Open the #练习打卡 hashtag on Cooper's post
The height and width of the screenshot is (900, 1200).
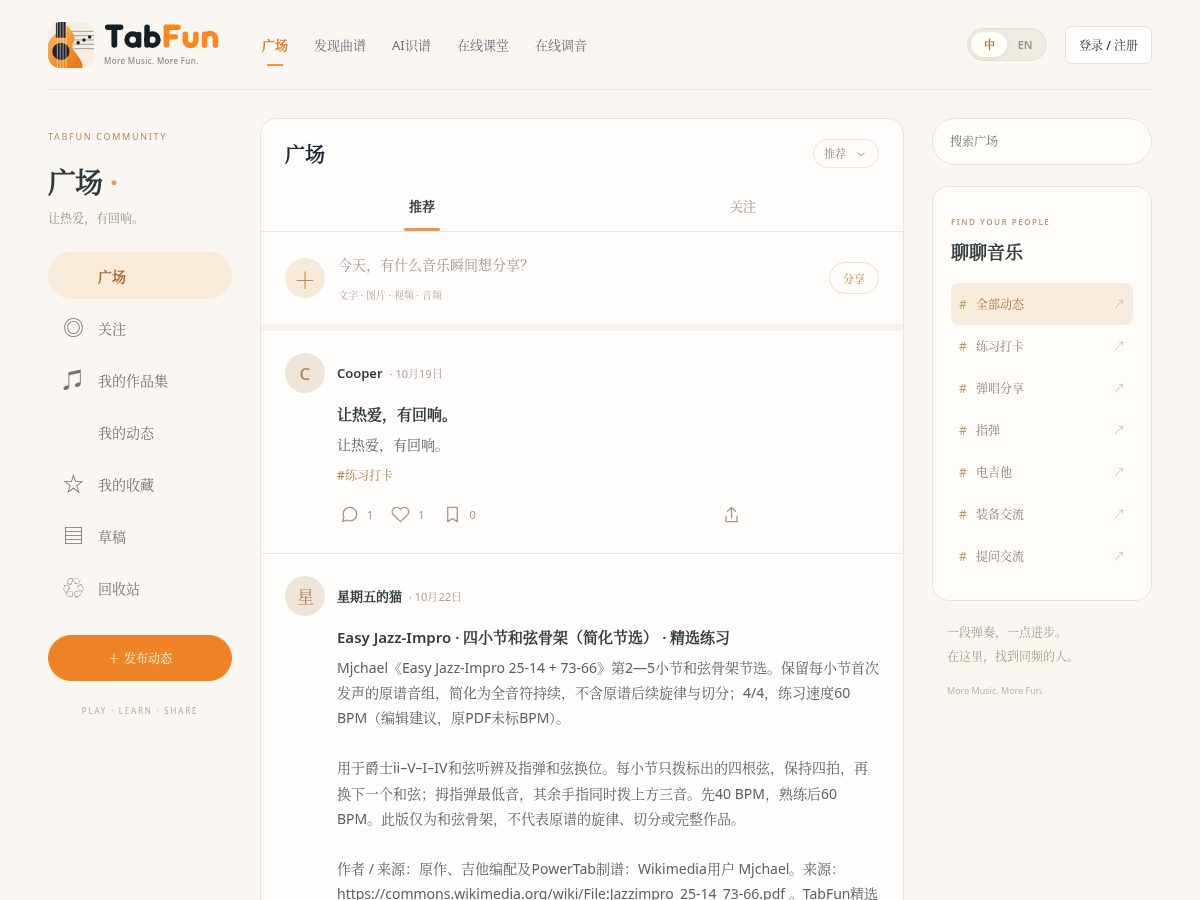[365, 475]
